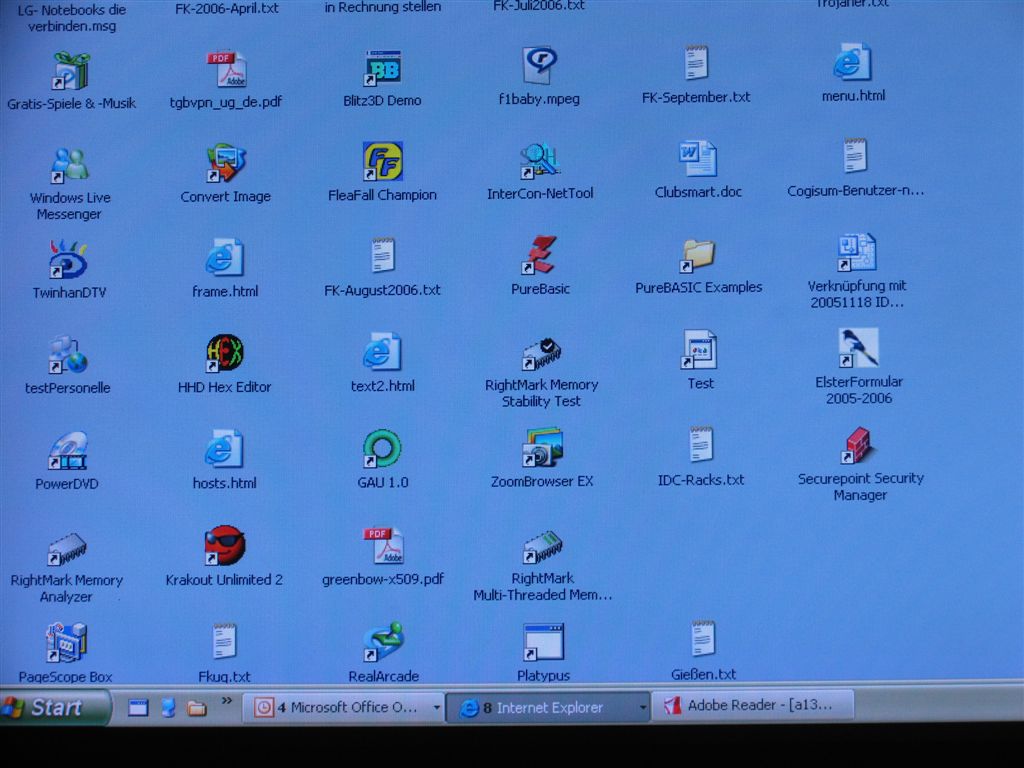
Task: Expand Microsoft Office taskbar group arrow
Action: (436, 707)
